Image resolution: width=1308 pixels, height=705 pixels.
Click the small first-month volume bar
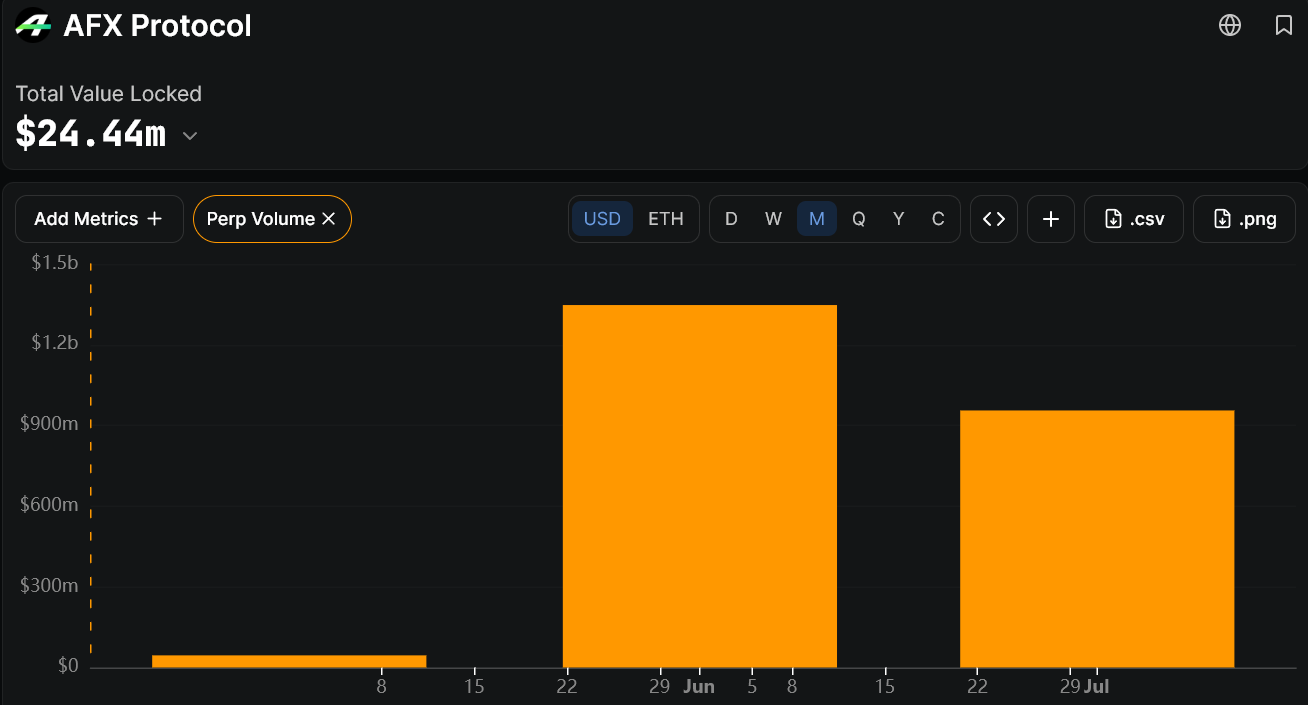[x=289, y=661]
